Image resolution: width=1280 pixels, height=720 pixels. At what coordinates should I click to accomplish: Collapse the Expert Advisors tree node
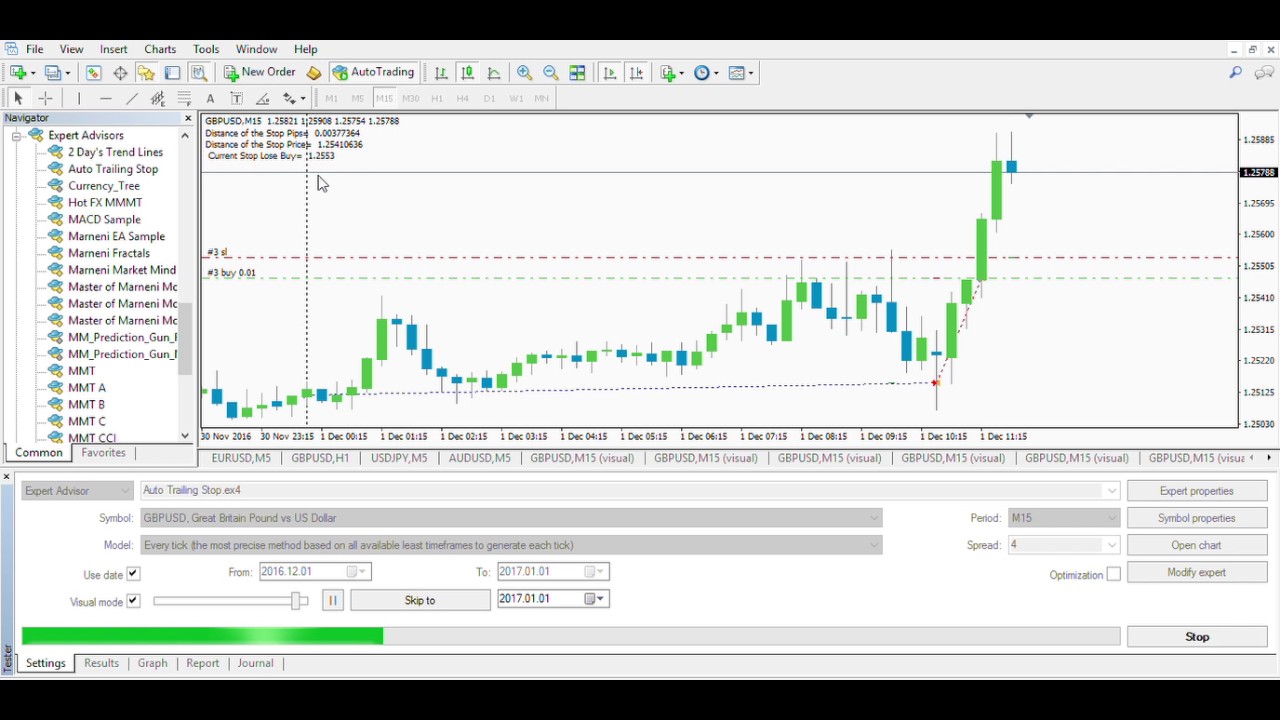(17, 136)
